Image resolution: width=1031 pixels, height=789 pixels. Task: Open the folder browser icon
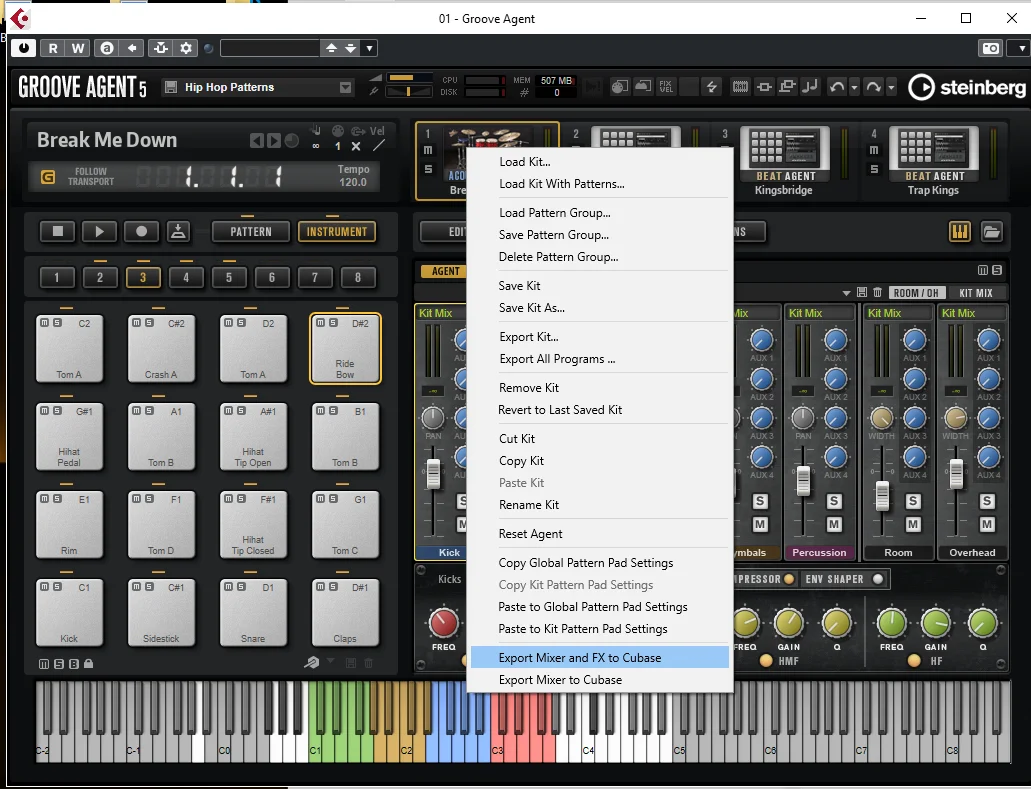pyautogui.click(x=991, y=231)
